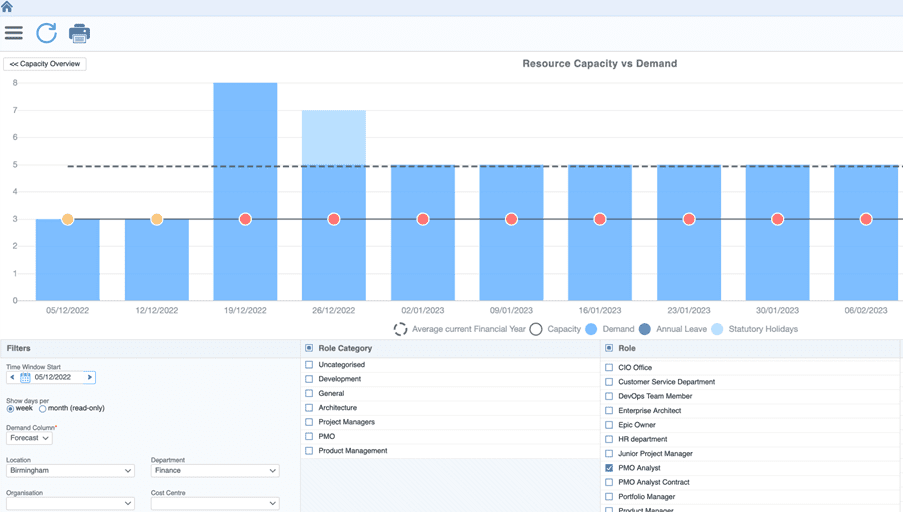The image size is (903, 512).
Task: Click the Time Window Start date field
Action: coord(58,377)
